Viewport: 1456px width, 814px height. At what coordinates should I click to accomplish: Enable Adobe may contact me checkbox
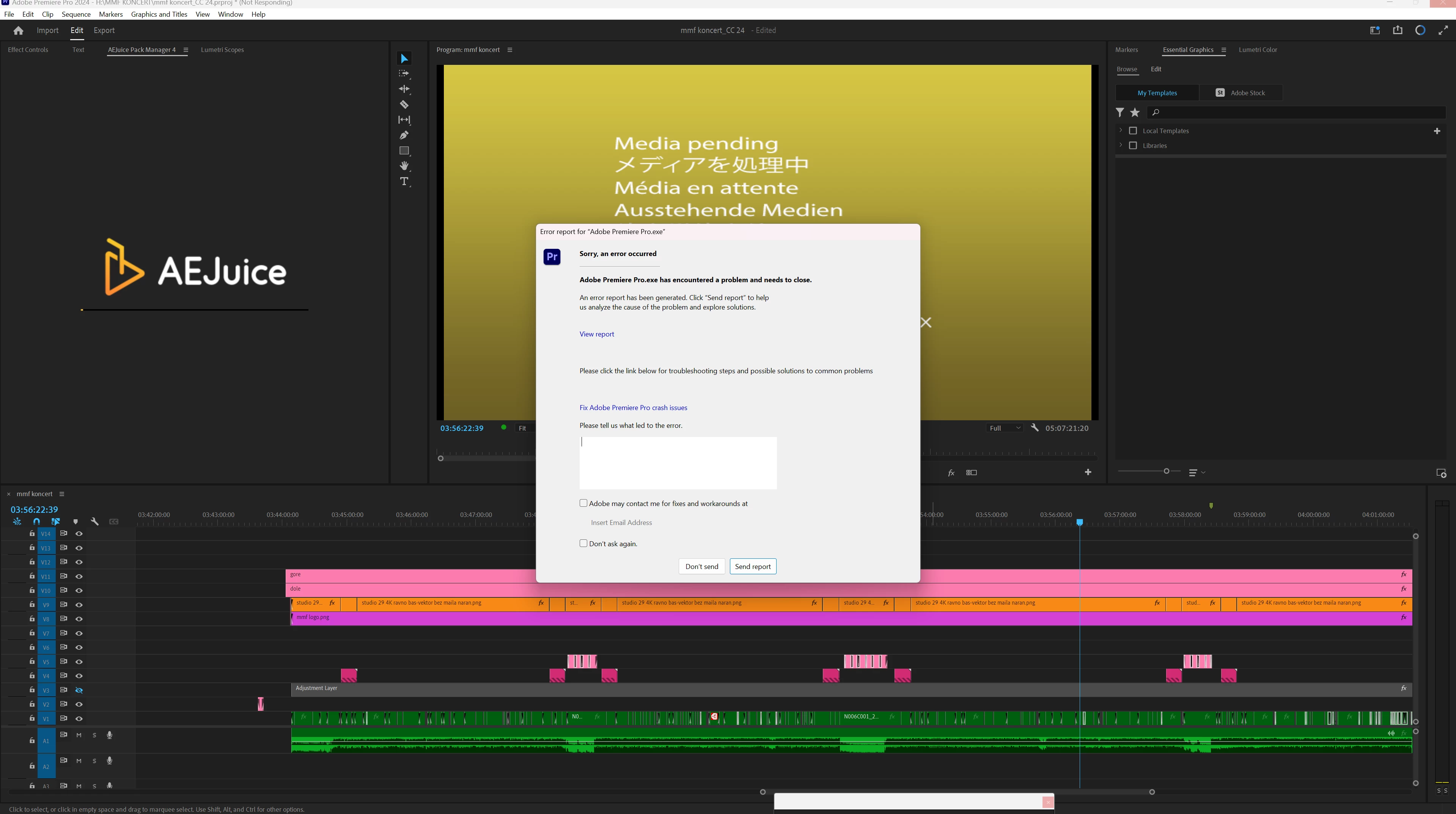583,503
